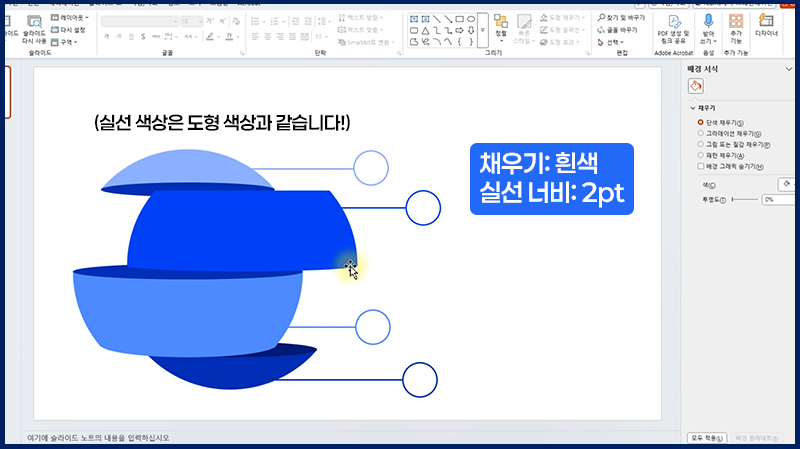Click the blue 채우기: 흰색 callout box
Image resolution: width=800 pixels, height=449 pixels.
tap(552, 179)
